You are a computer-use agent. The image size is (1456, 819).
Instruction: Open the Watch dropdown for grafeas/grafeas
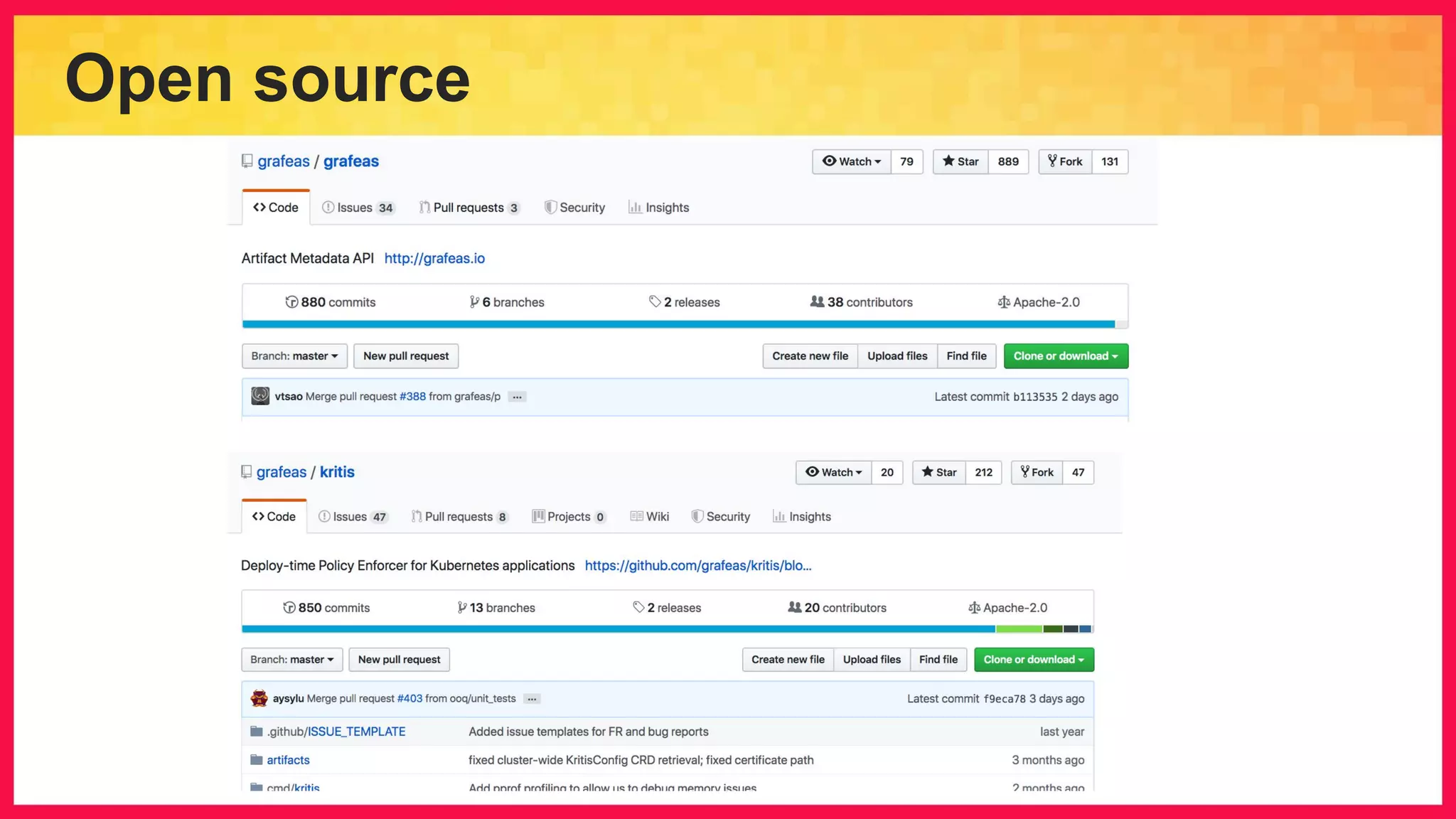(851, 161)
